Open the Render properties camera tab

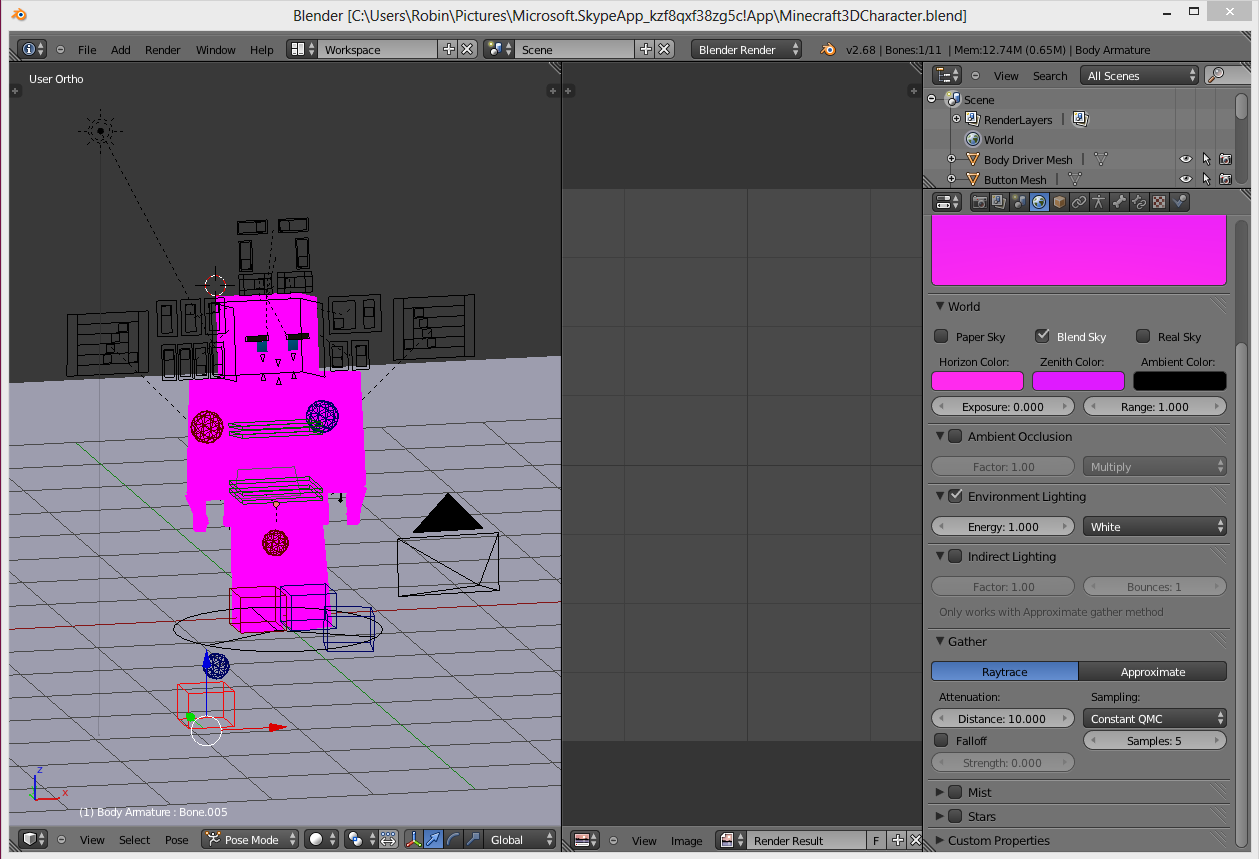point(979,202)
